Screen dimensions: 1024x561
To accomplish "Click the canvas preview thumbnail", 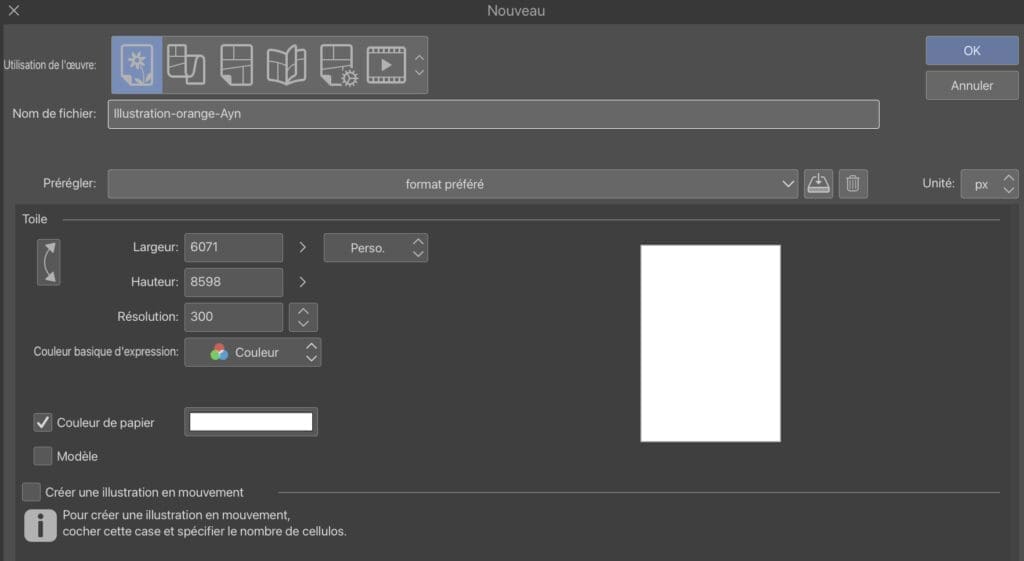I will point(711,344).
